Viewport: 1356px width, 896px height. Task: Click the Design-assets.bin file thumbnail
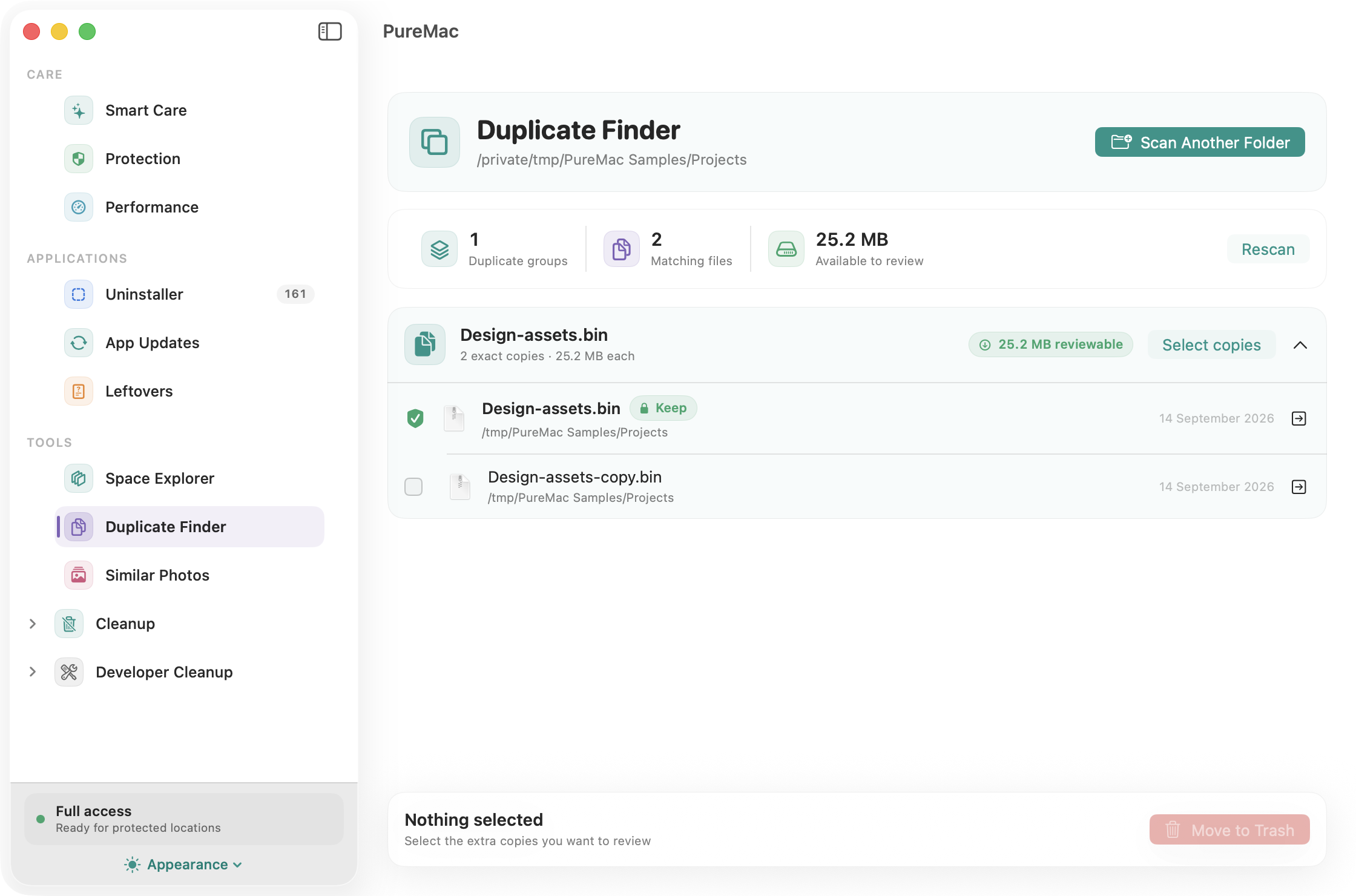point(454,418)
